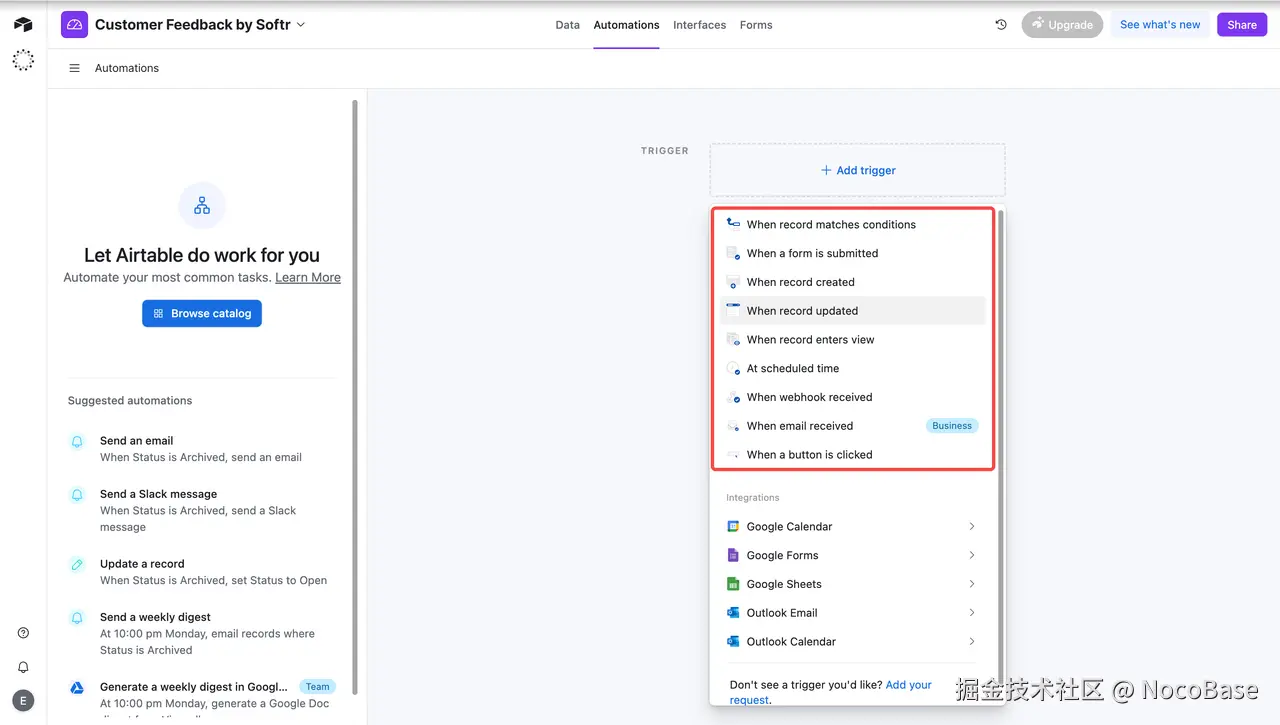1280x725 pixels.
Task: Click the bell icon beside Send a Slack message
Action: click(x=77, y=495)
